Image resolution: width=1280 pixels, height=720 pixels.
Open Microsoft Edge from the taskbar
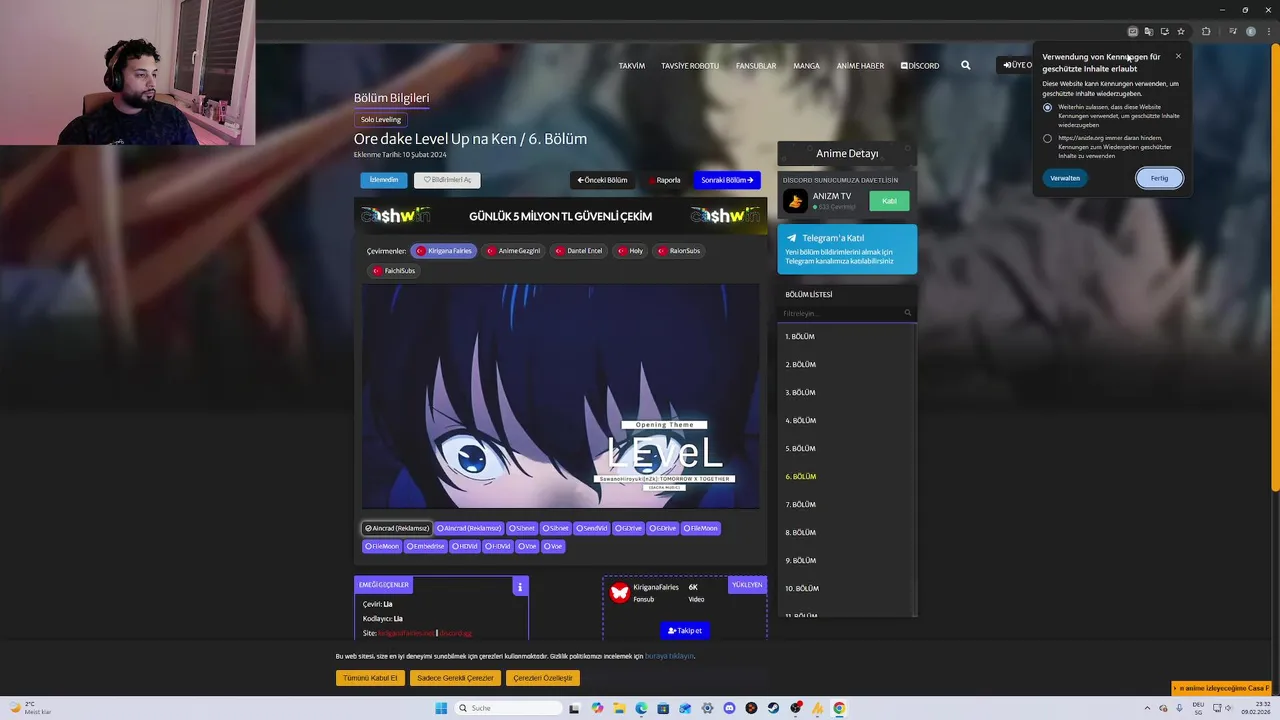[641, 708]
